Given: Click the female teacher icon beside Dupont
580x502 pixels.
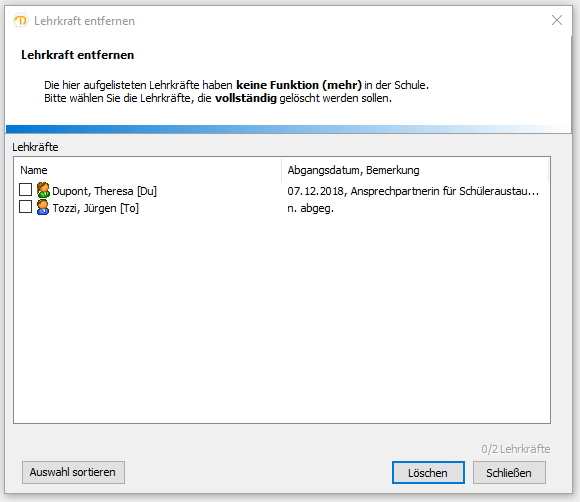Looking at the screenshot, I should [43, 190].
